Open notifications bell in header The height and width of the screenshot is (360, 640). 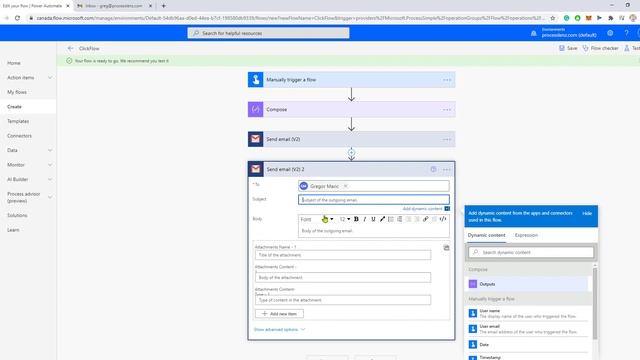tap(533, 33)
